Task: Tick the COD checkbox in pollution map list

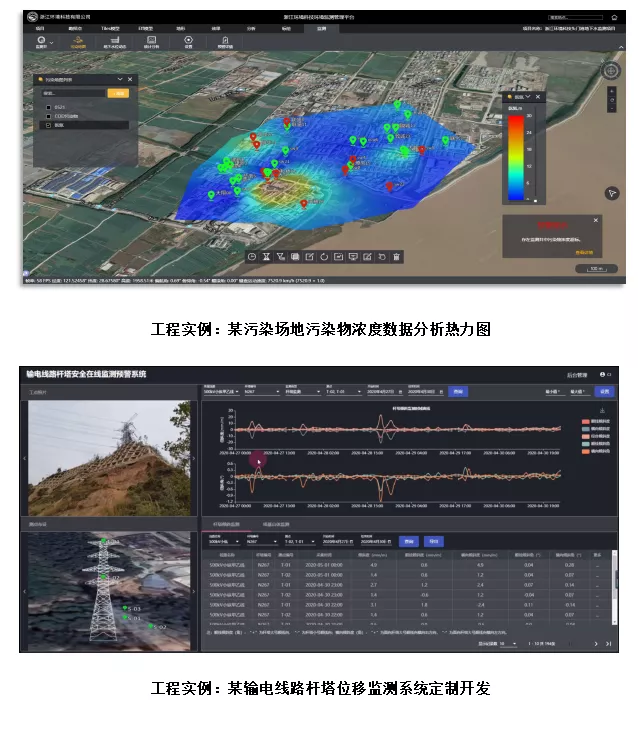Action: point(48,116)
